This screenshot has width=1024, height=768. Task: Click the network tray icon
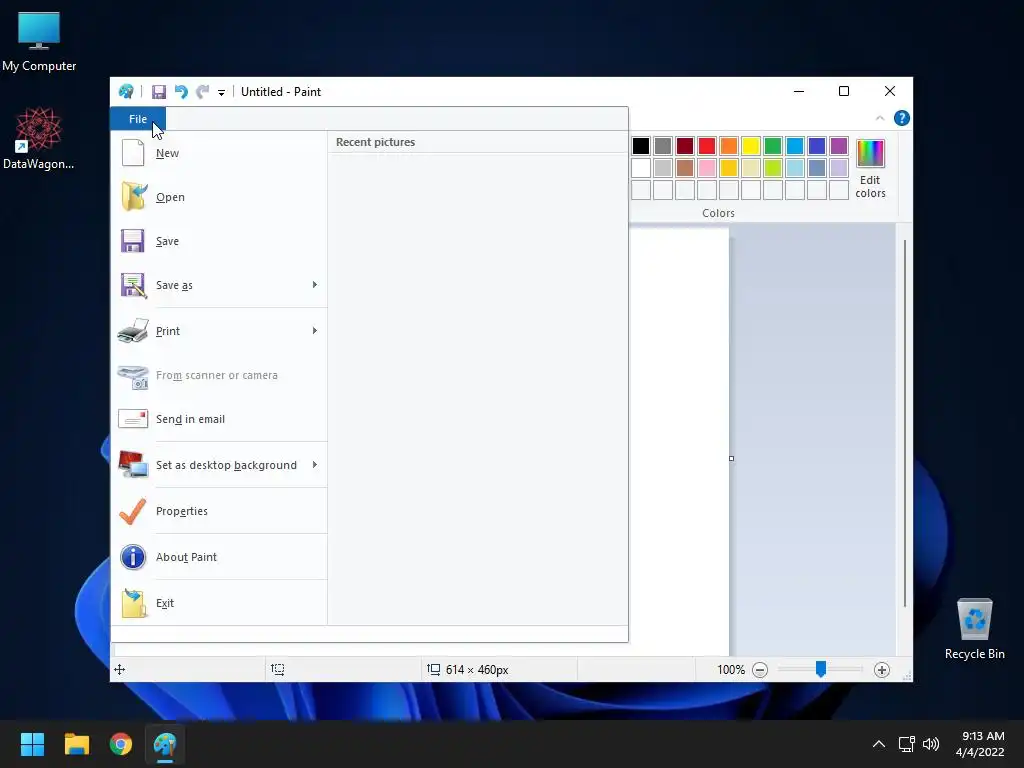coord(906,744)
